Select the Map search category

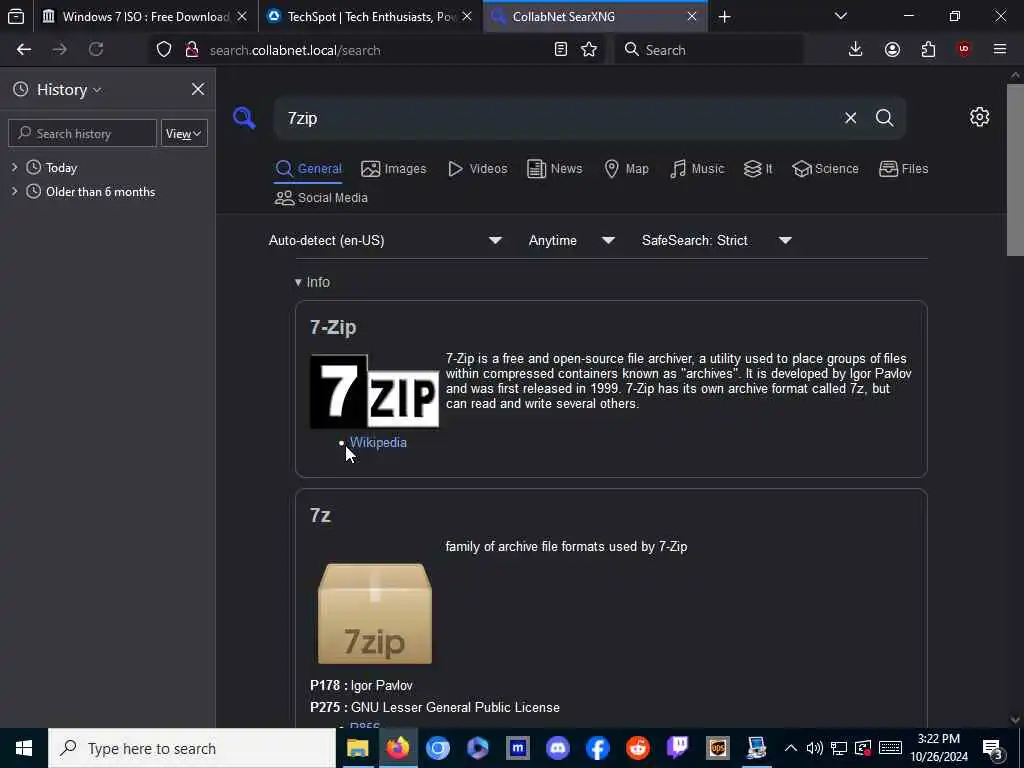626,168
